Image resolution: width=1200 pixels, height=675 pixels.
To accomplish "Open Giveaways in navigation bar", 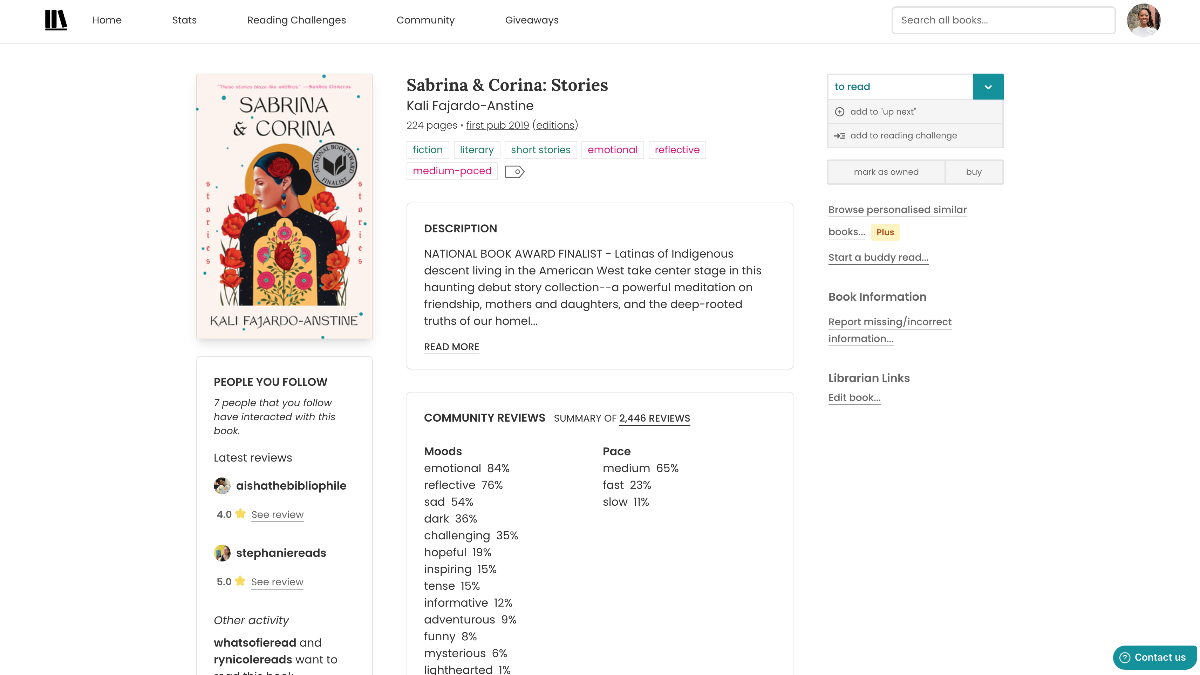I will pyautogui.click(x=532, y=20).
